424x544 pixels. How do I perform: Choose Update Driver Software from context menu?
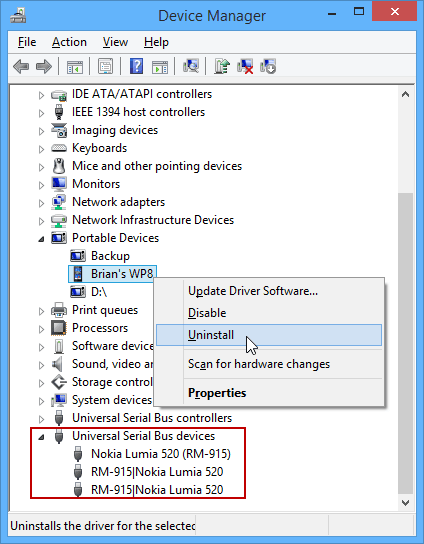[x=269, y=291]
